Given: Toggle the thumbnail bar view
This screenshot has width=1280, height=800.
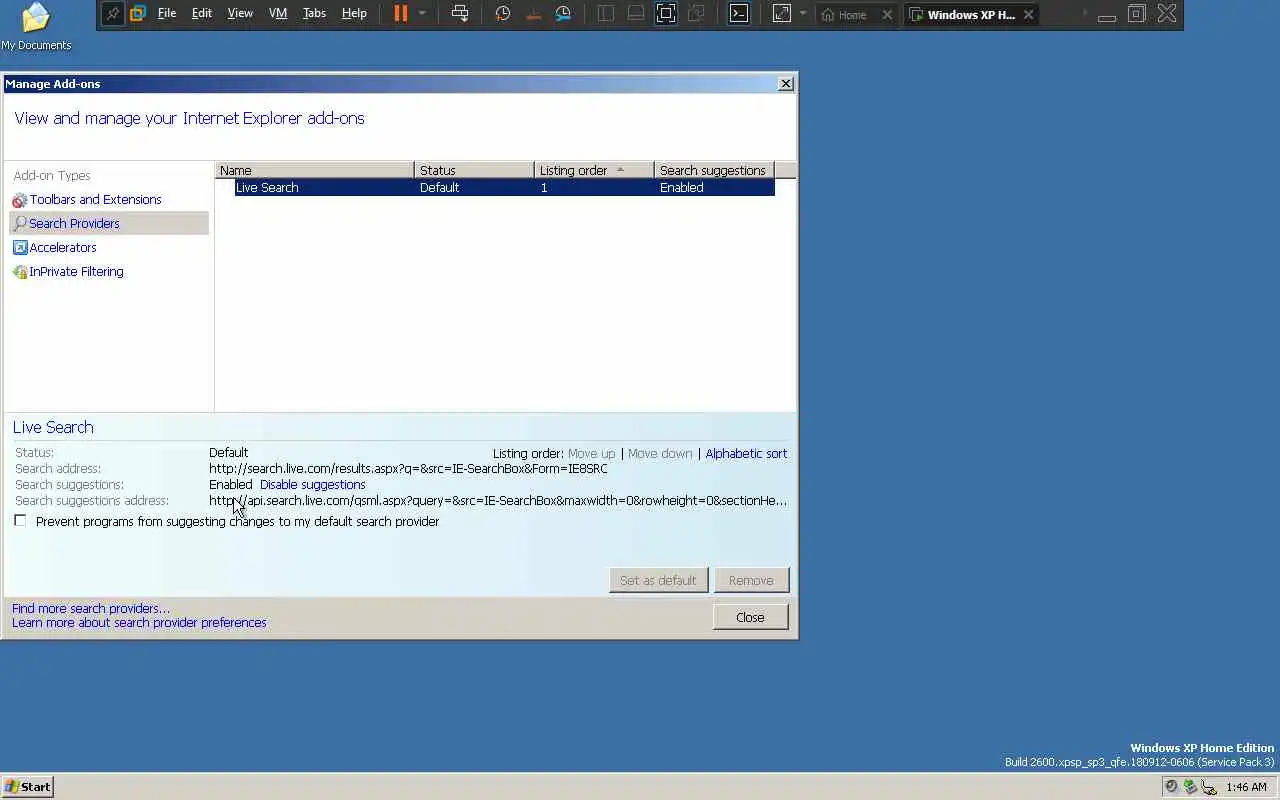Looking at the screenshot, I should [636, 14].
